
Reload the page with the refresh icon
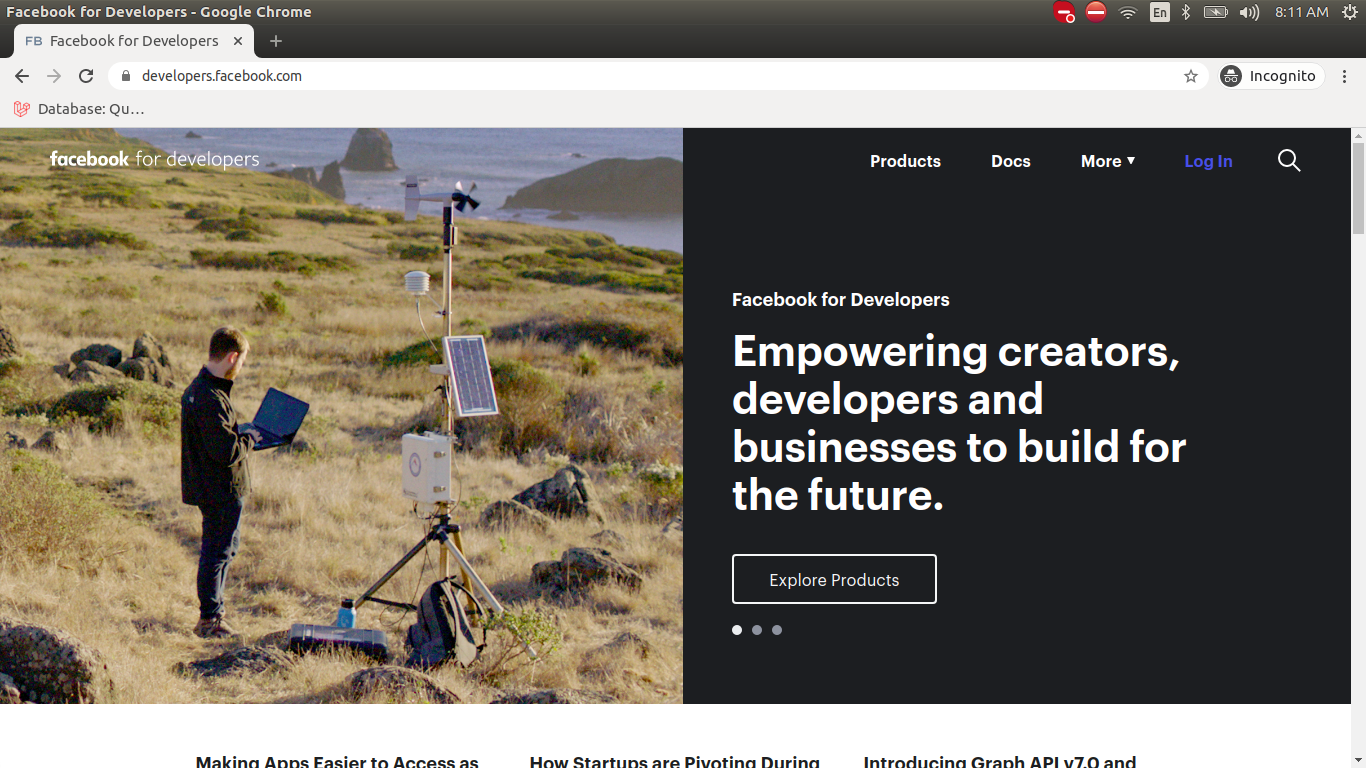pyautogui.click(x=86, y=76)
